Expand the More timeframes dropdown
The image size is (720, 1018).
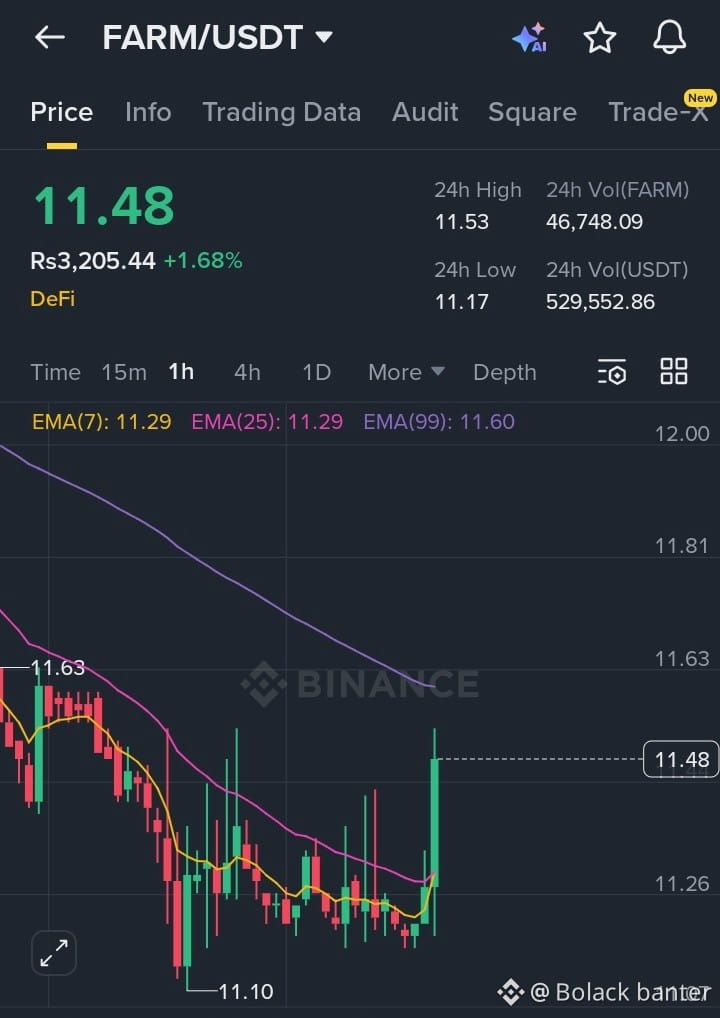(406, 372)
